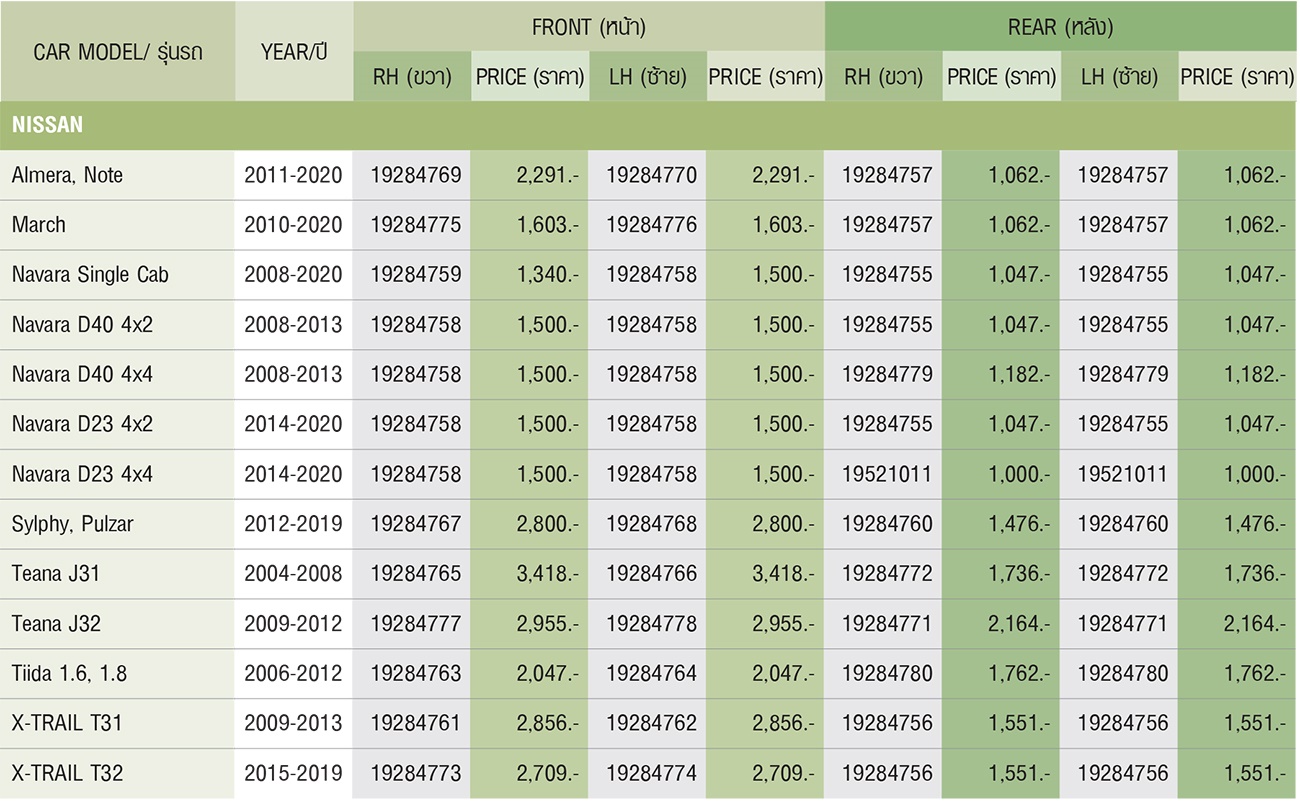The width and height of the screenshot is (1300, 803).
Task: Select part number 19284778
Action: (x=652, y=624)
